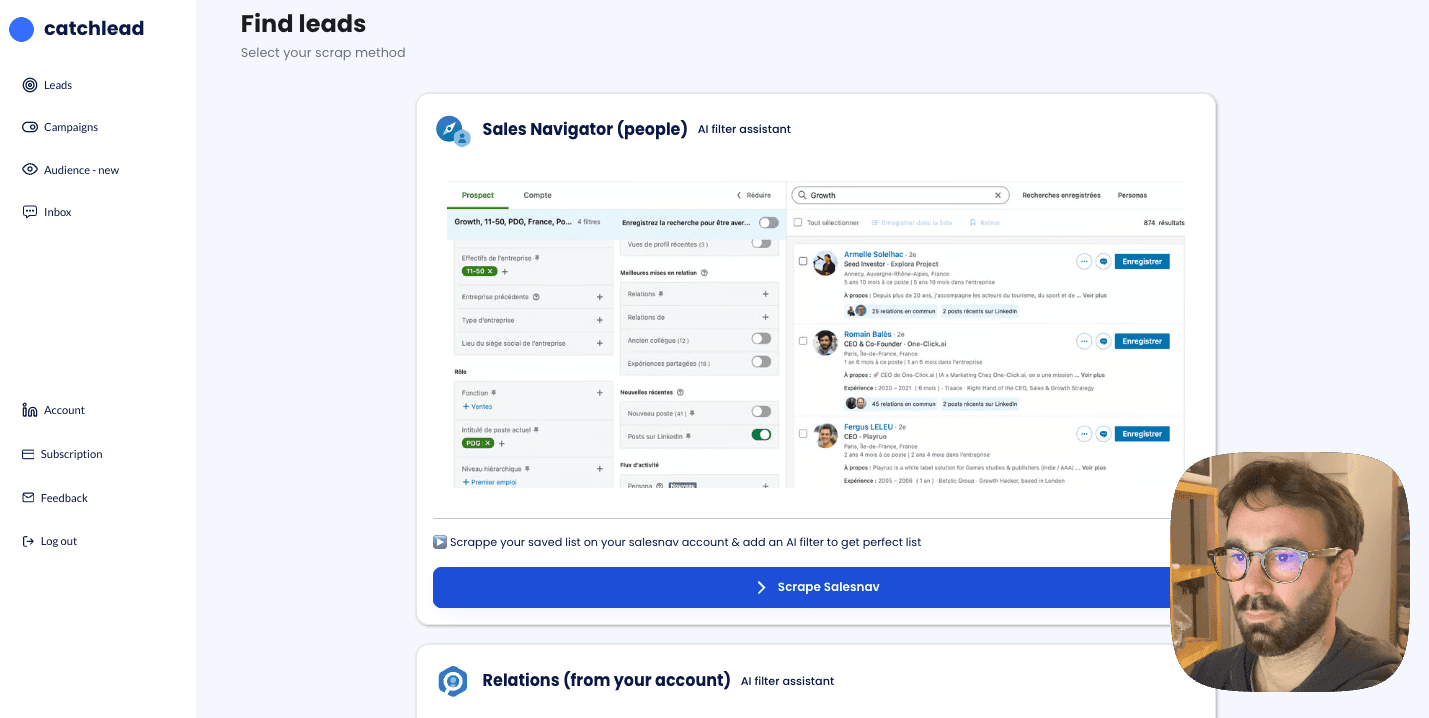
Task: Click the envelope icon next to Feedback
Action: click(28, 498)
